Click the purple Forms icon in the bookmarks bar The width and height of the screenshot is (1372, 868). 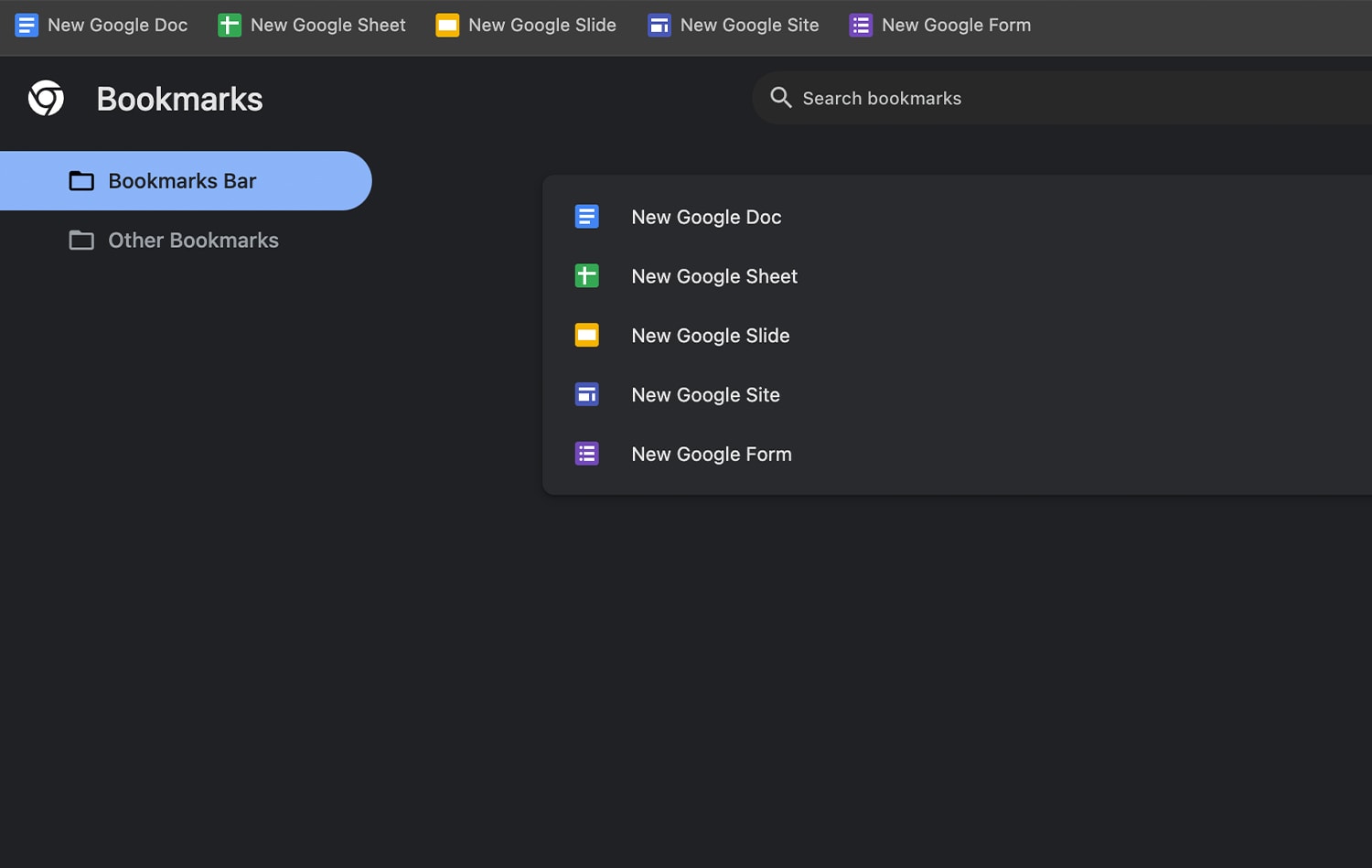coord(861,25)
